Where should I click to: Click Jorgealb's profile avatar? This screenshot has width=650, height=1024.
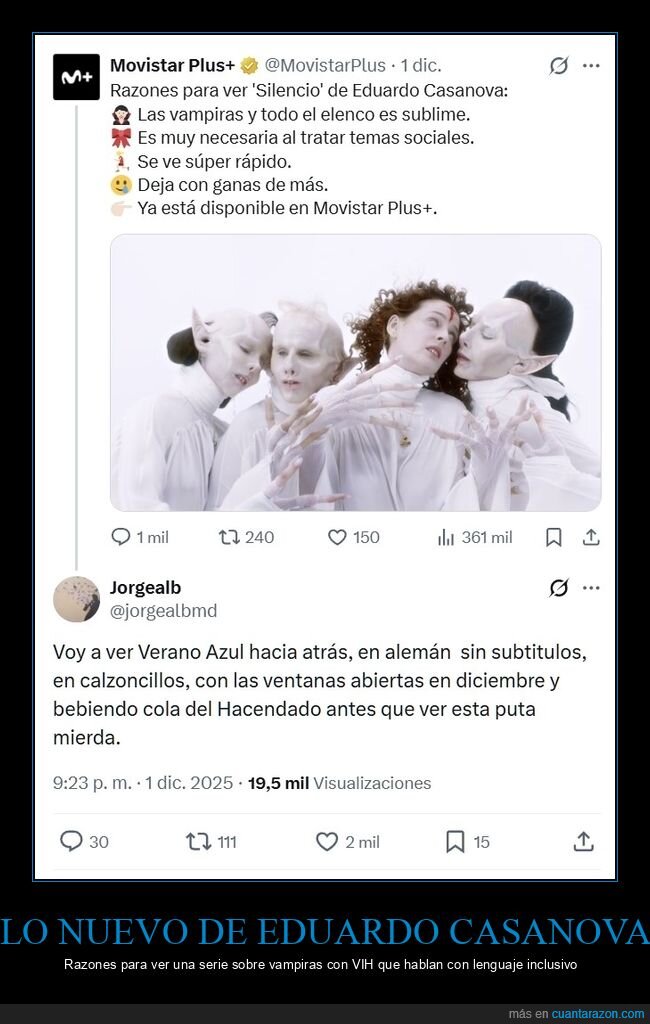[76, 599]
